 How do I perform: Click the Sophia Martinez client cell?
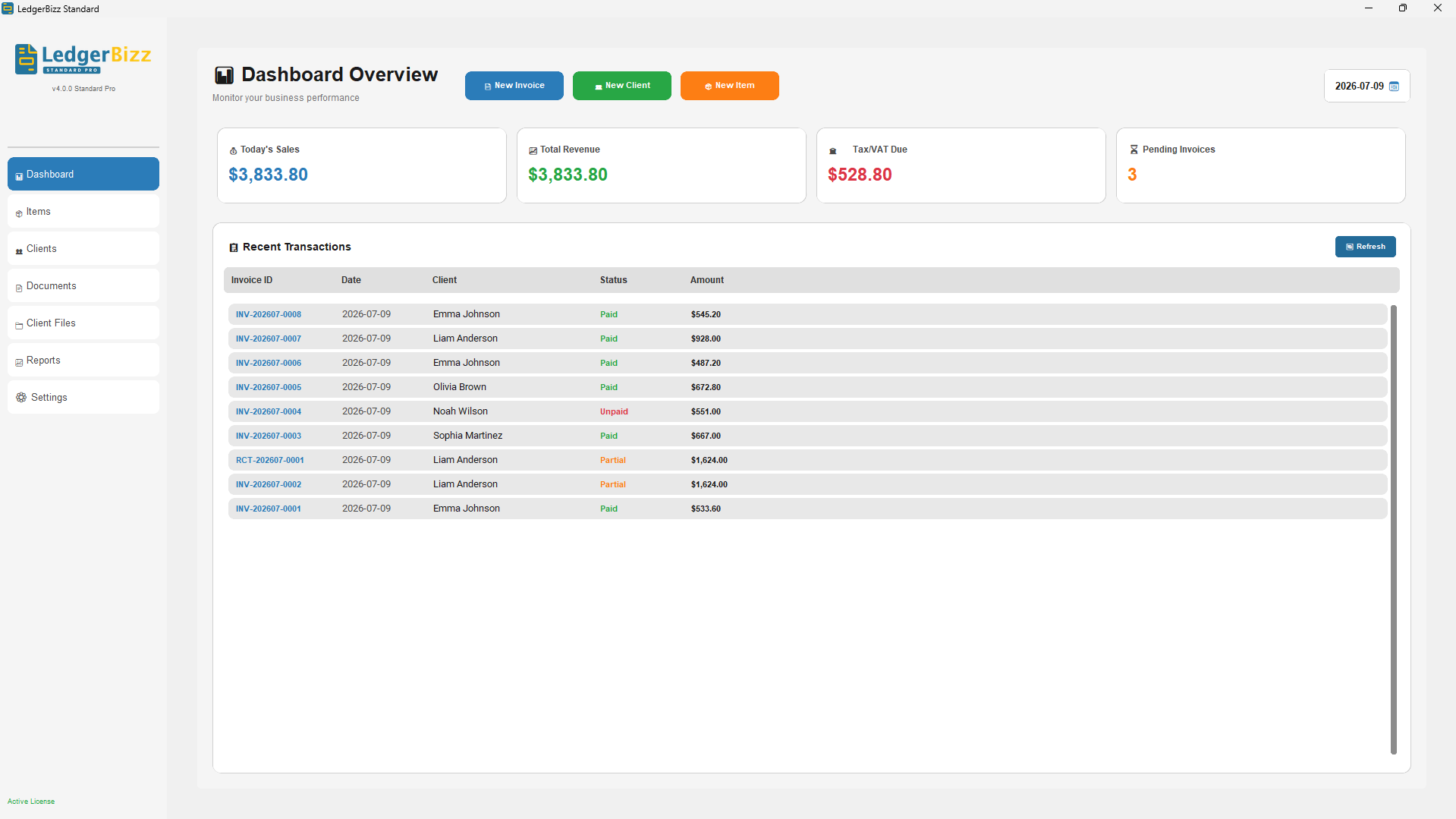coord(468,436)
